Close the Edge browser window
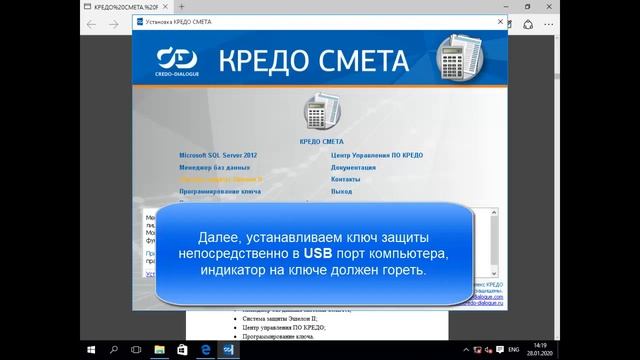 tap(549, 7)
